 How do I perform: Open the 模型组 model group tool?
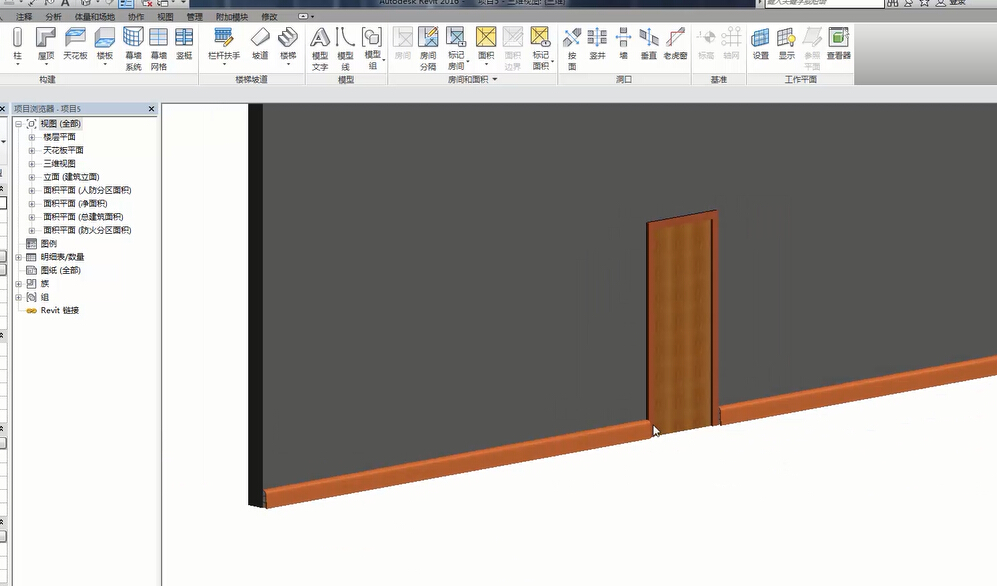click(373, 48)
